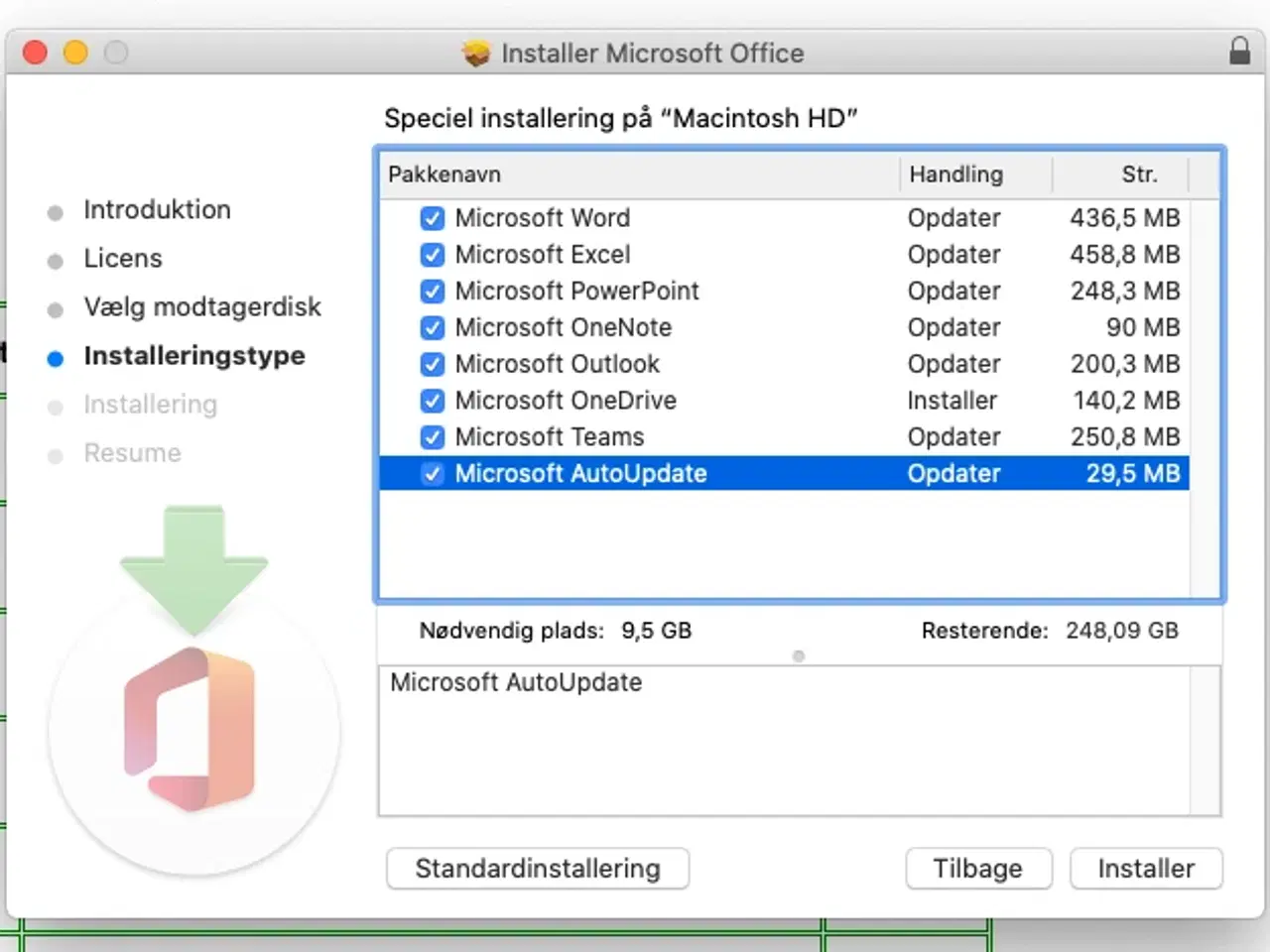Select the Microsoft PowerPoint row name
1270x952 pixels.
(x=577, y=292)
